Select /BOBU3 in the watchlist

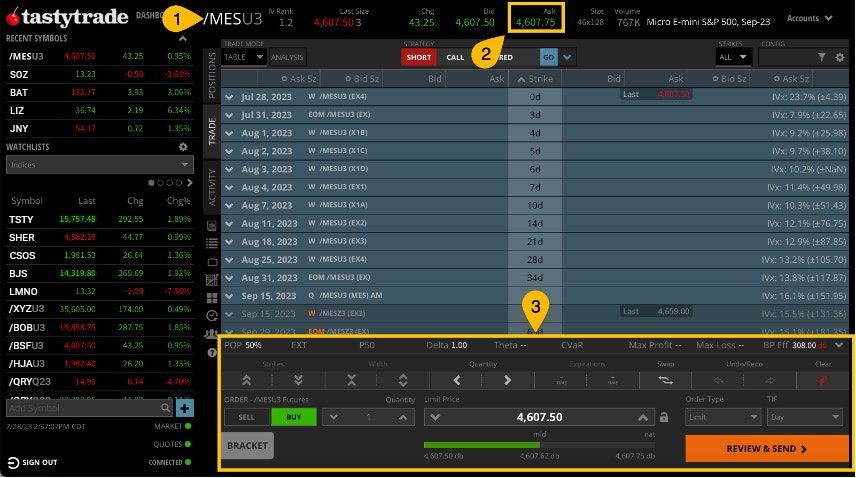click(x=99, y=327)
